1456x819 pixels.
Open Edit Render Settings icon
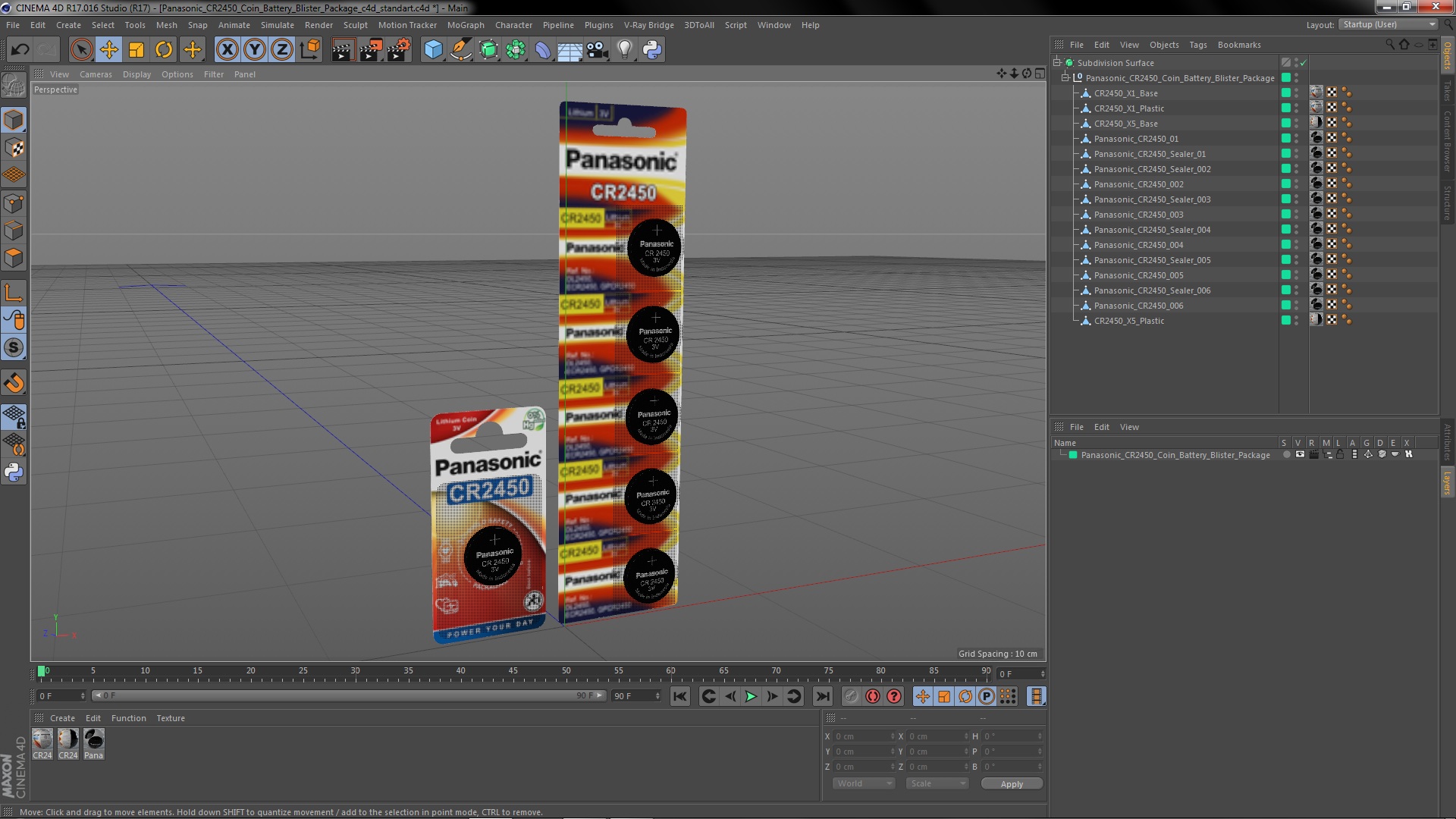click(x=399, y=50)
